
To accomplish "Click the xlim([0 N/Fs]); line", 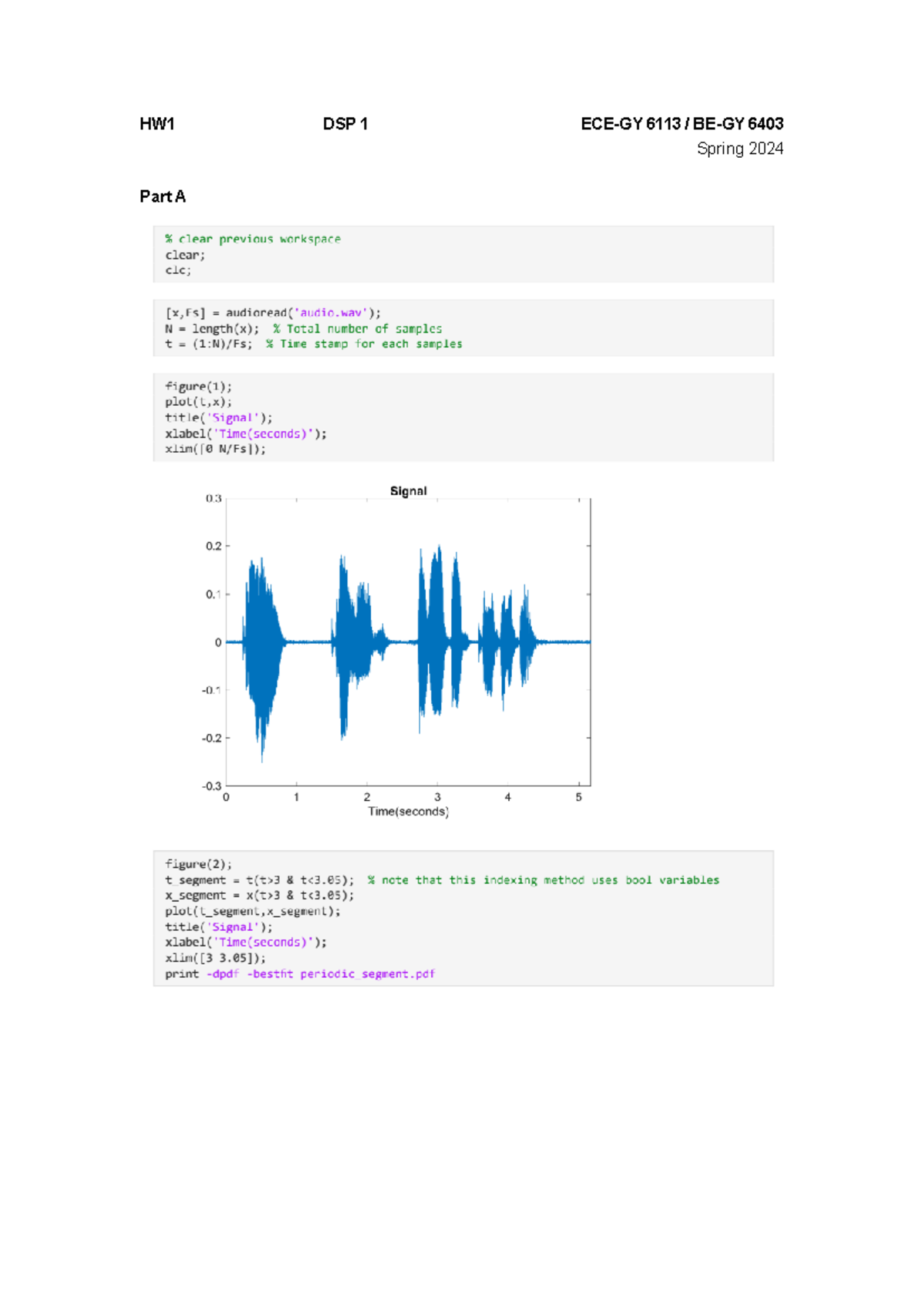I will [x=215, y=449].
